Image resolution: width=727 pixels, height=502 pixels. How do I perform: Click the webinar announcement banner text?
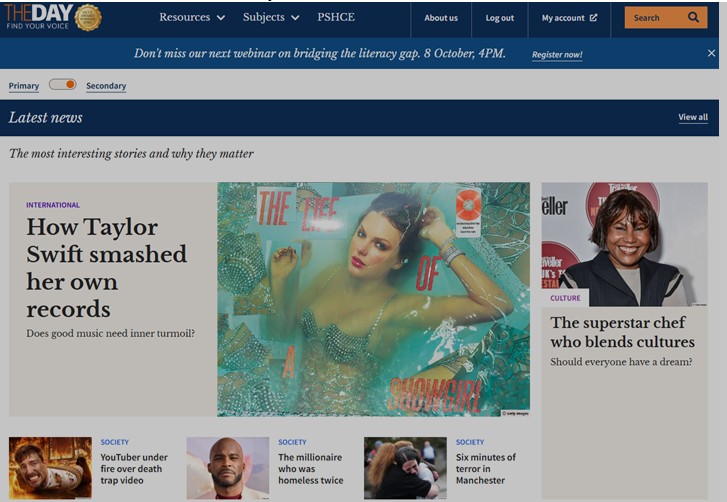point(320,53)
